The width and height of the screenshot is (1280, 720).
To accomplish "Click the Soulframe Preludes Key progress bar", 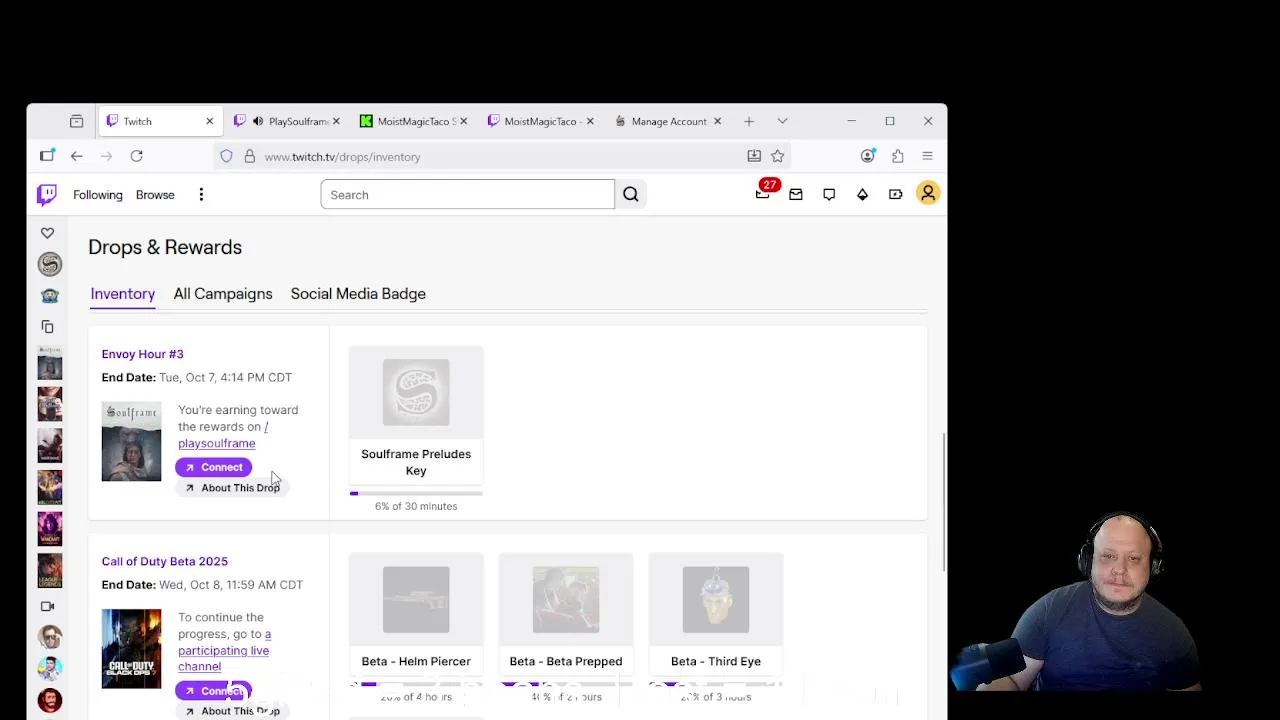I will (416, 493).
